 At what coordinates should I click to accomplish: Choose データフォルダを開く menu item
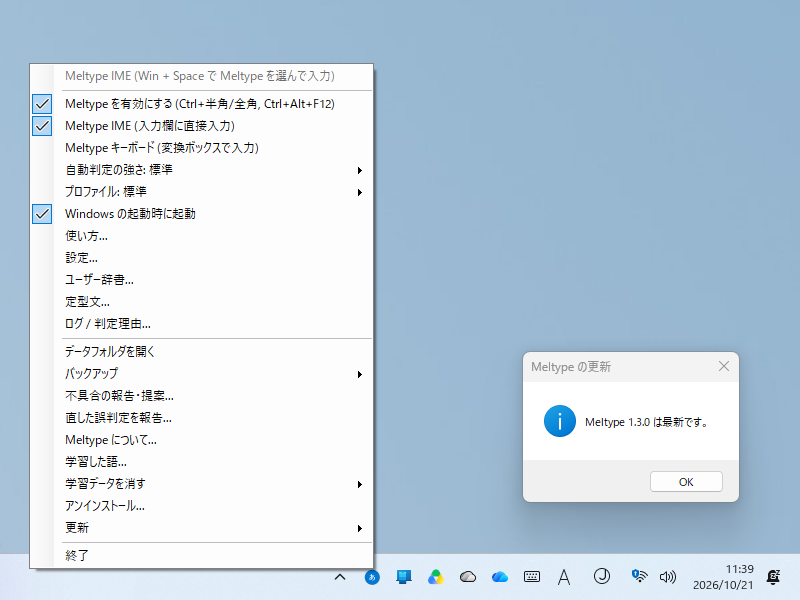[202, 352]
